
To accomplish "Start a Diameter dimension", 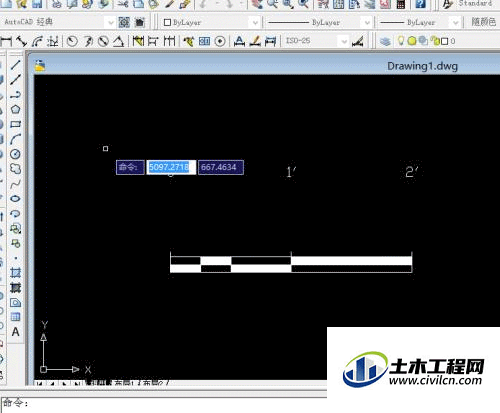I will [103, 41].
